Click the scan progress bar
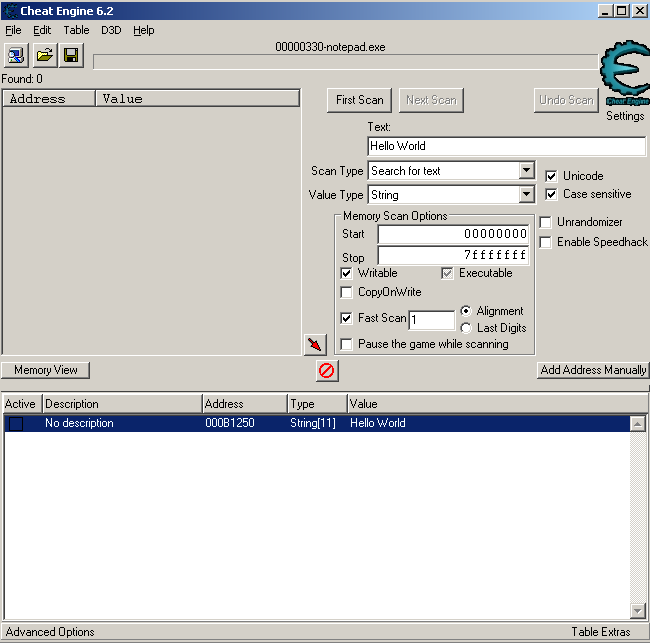Screen dimensions: 650x643 coord(345,62)
